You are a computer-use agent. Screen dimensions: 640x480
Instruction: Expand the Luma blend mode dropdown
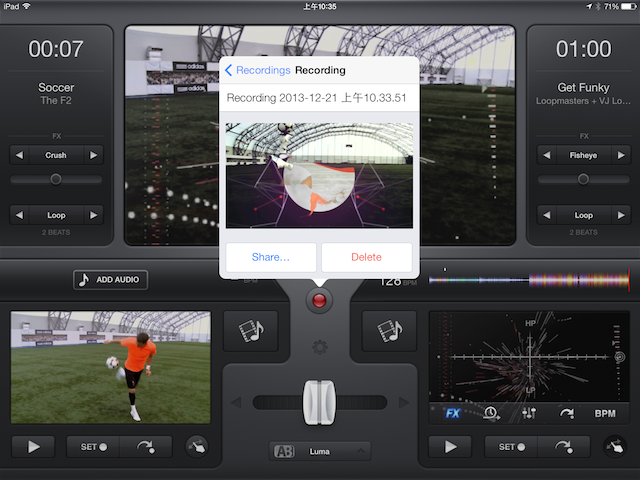(320, 451)
